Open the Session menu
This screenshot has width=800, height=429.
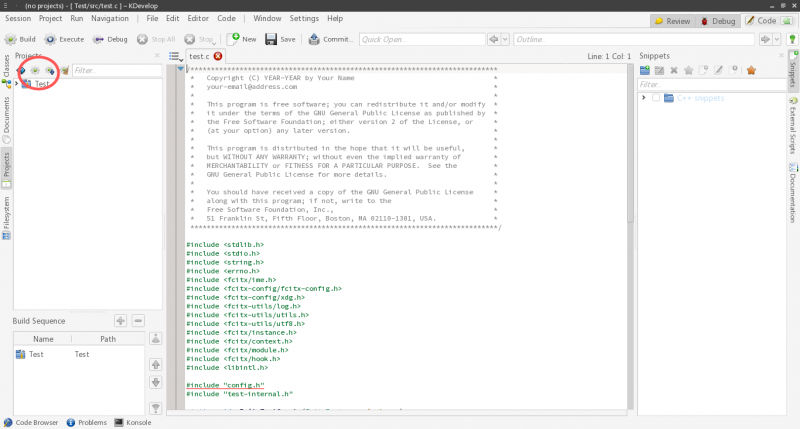point(18,18)
